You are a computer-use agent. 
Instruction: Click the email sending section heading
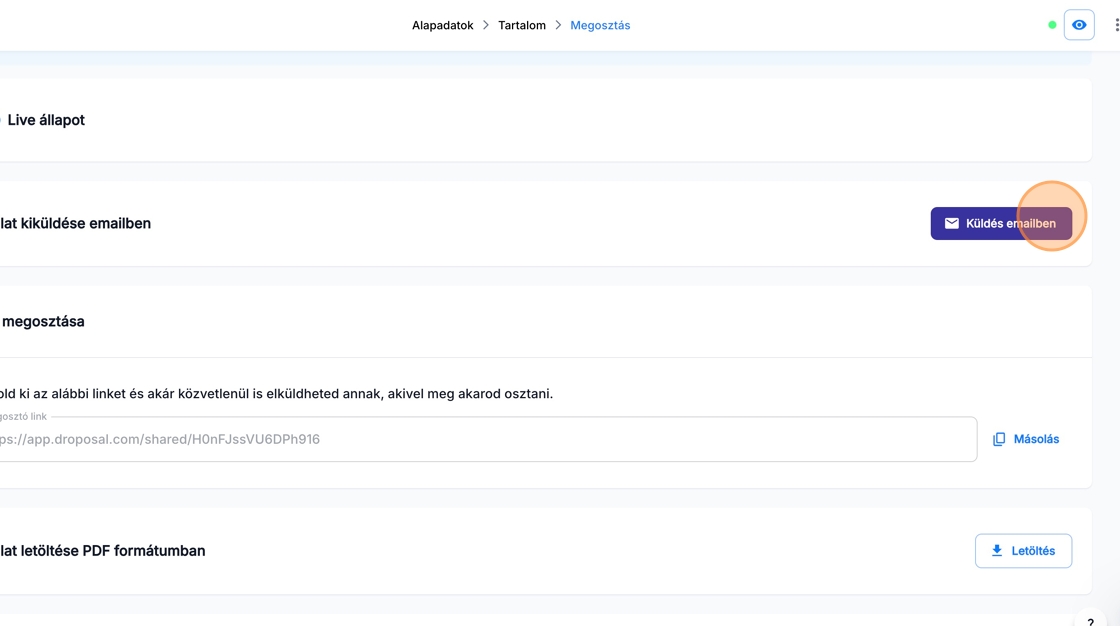(x=75, y=224)
